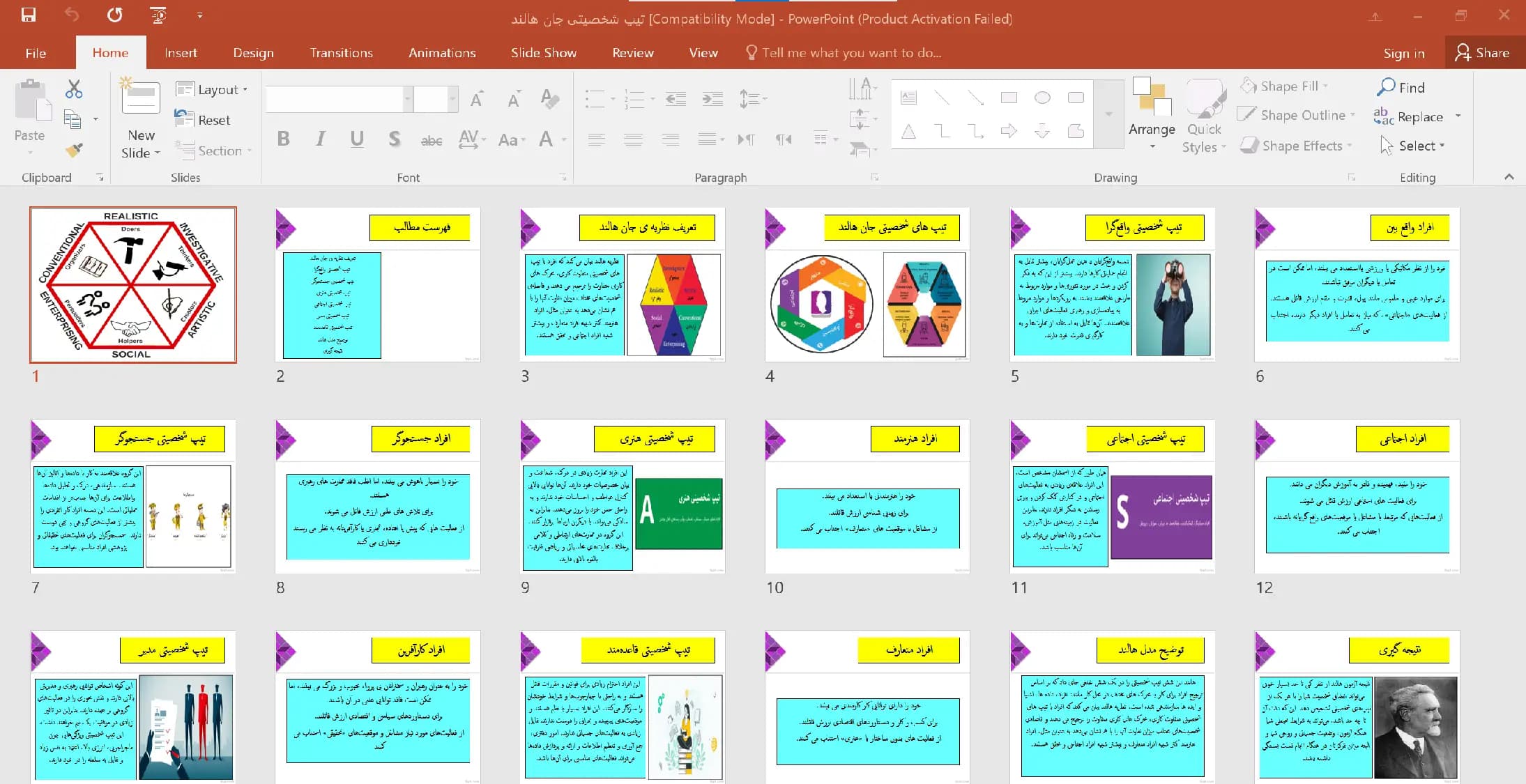Expand the Section dropdown

click(x=214, y=151)
